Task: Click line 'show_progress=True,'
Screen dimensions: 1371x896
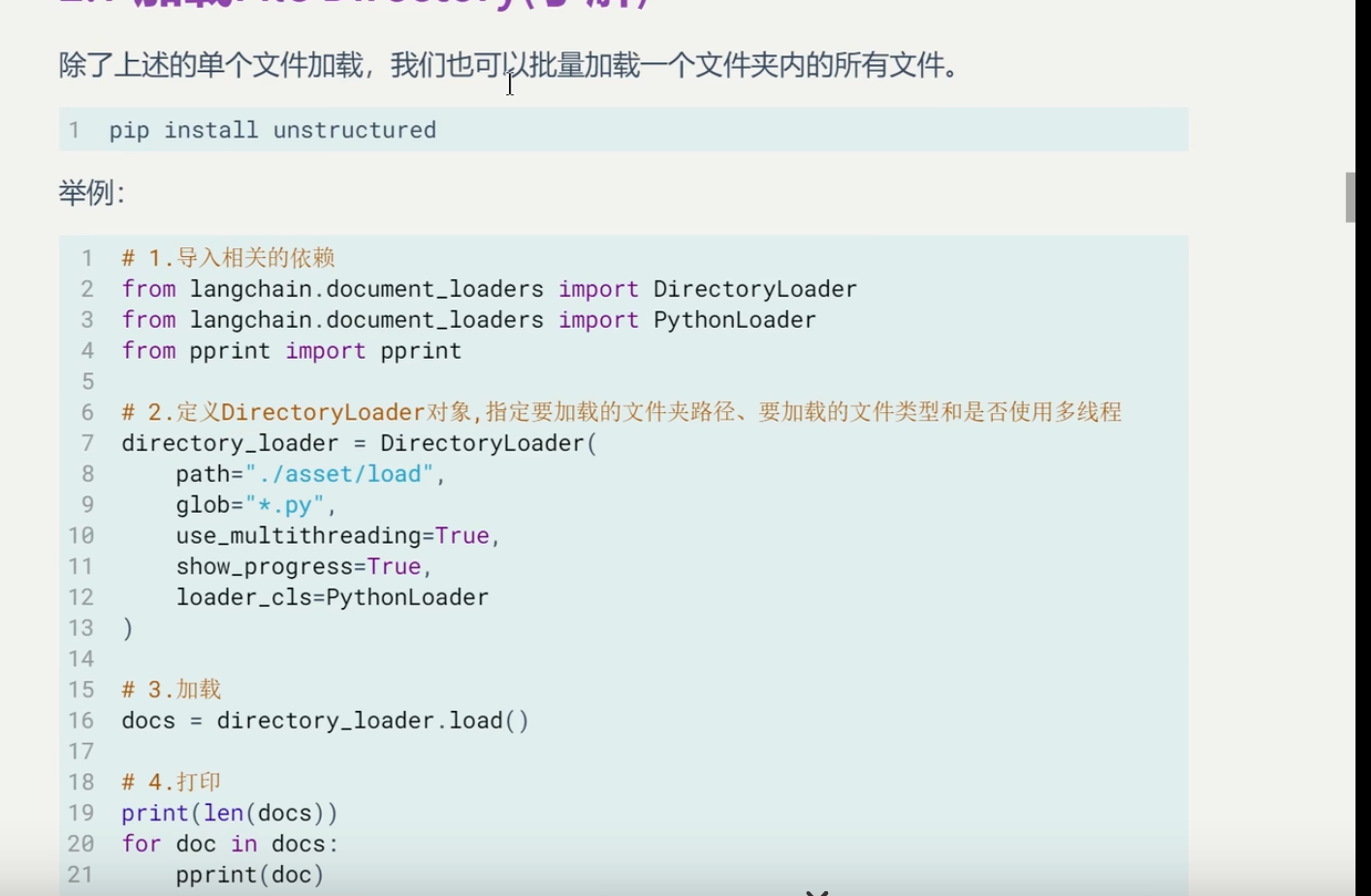Action: [303, 566]
